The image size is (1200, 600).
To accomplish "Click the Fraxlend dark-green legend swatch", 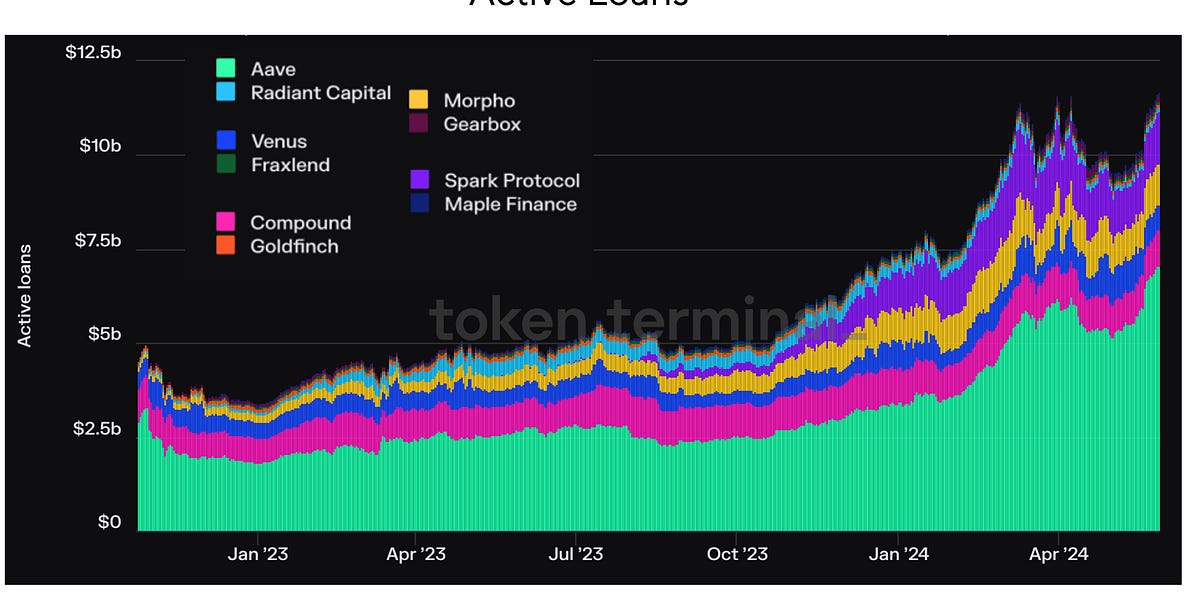I will click(226, 164).
